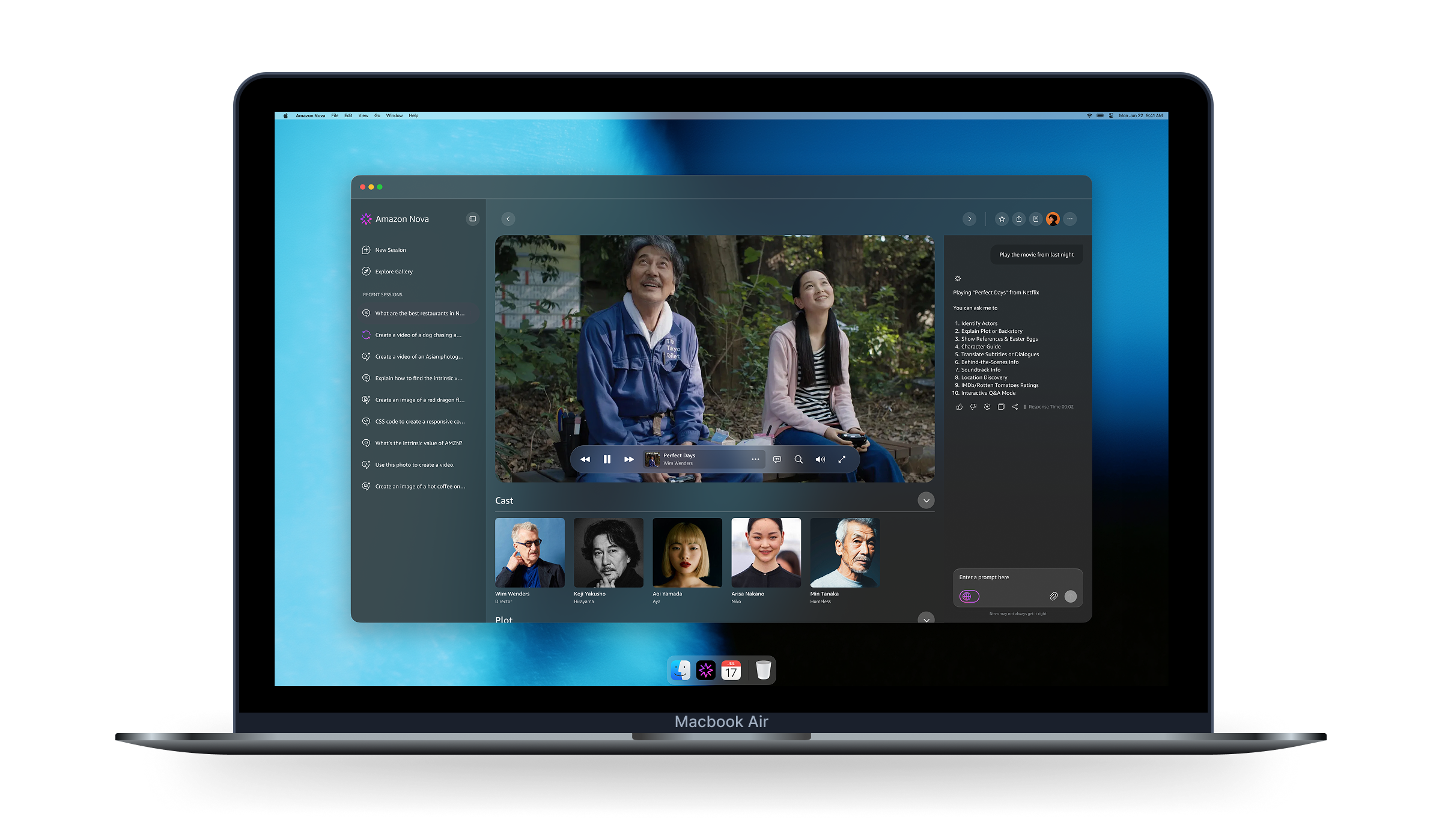This screenshot has width=1442, height=840.
Task: Toggle the sidebar panel icon beside Amazon Nova
Action: tap(473, 219)
